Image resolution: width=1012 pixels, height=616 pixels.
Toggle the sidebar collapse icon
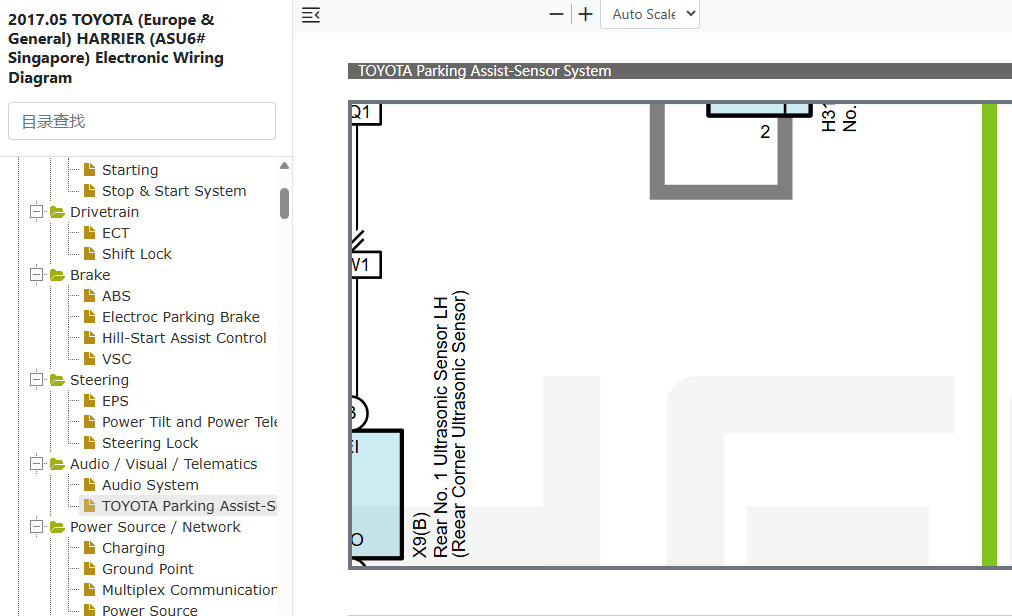click(311, 15)
